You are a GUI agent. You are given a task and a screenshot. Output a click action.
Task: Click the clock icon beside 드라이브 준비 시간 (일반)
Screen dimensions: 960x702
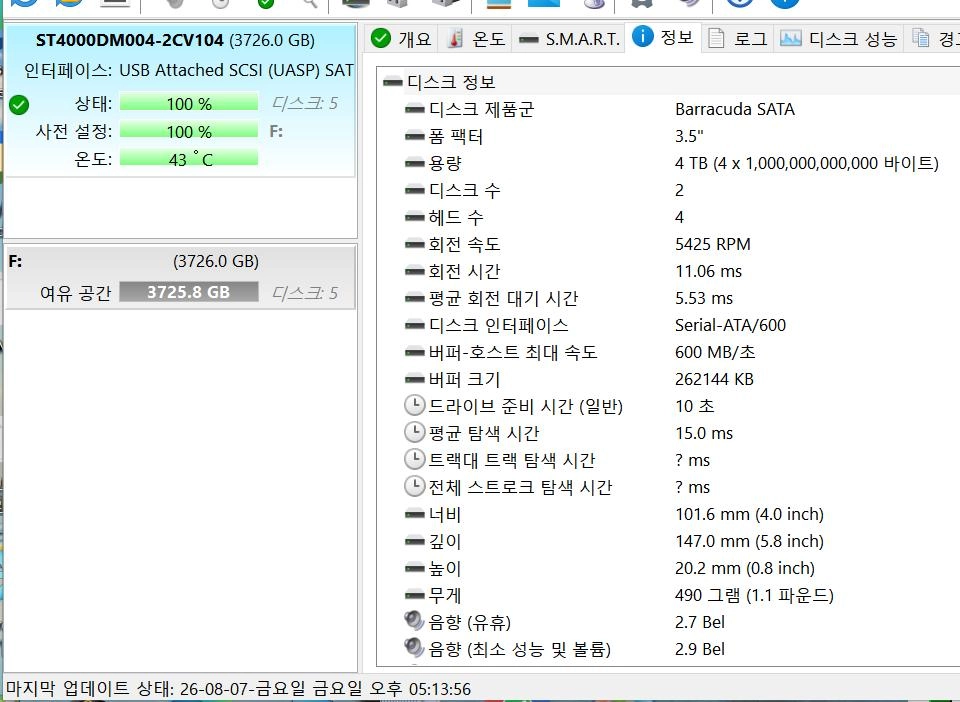pyautogui.click(x=414, y=405)
